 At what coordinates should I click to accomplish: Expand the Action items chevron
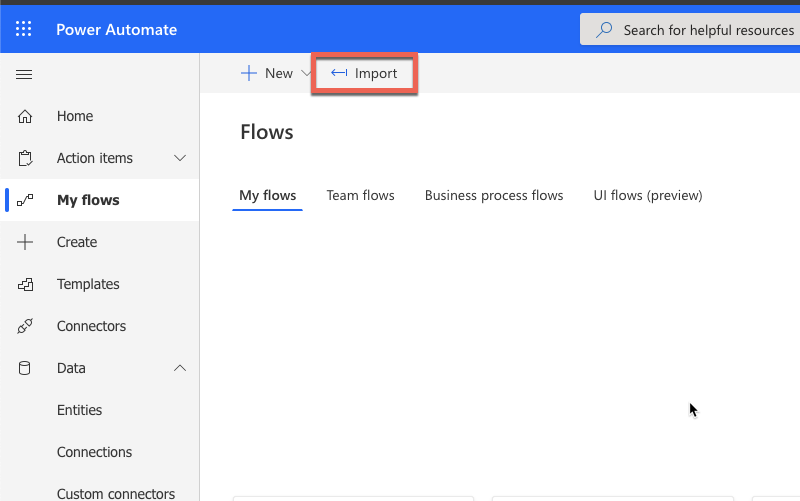[180, 158]
